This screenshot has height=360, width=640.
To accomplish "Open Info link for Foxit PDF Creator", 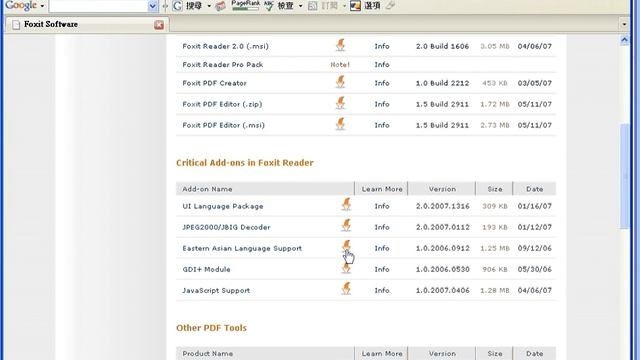I will pyautogui.click(x=382, y=83).
